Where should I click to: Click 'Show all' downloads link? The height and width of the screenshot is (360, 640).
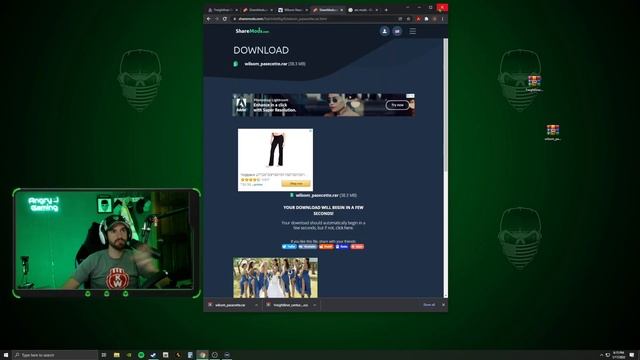click(x=429, y=305)
